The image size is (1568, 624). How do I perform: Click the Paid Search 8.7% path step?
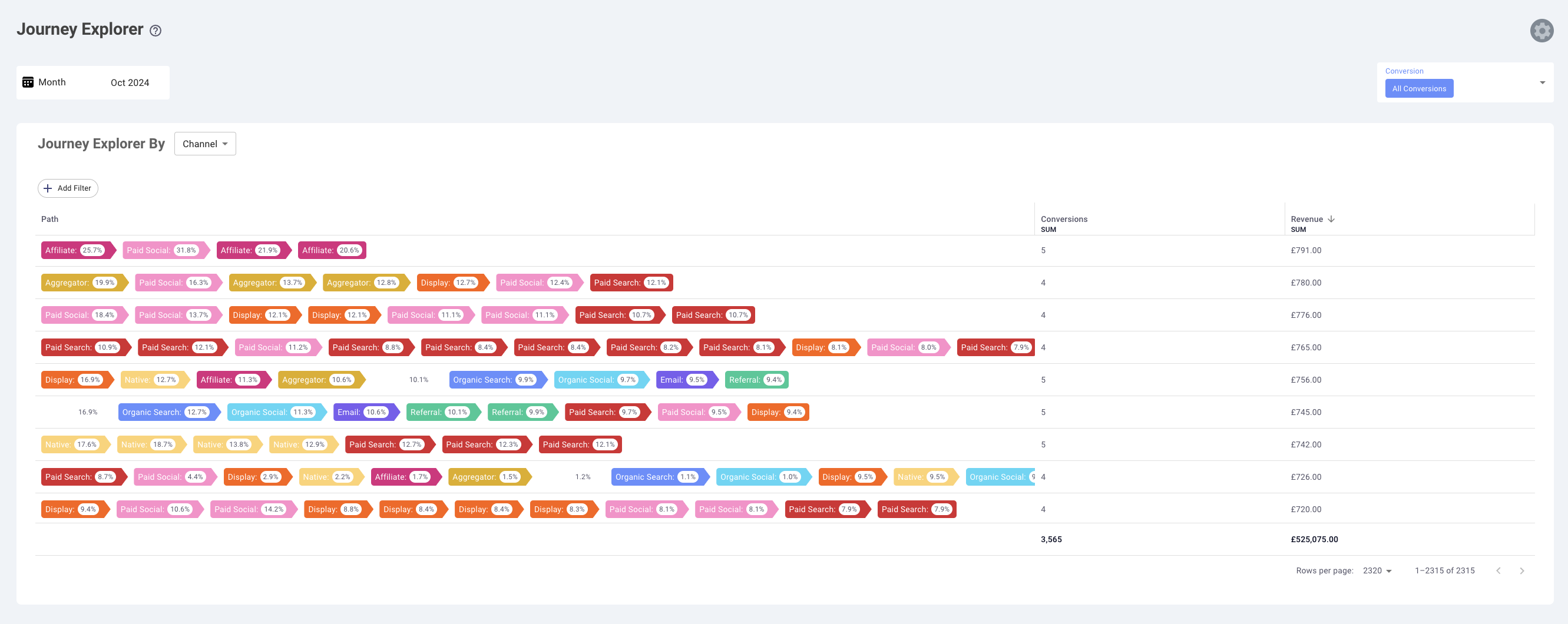[84, 477]
